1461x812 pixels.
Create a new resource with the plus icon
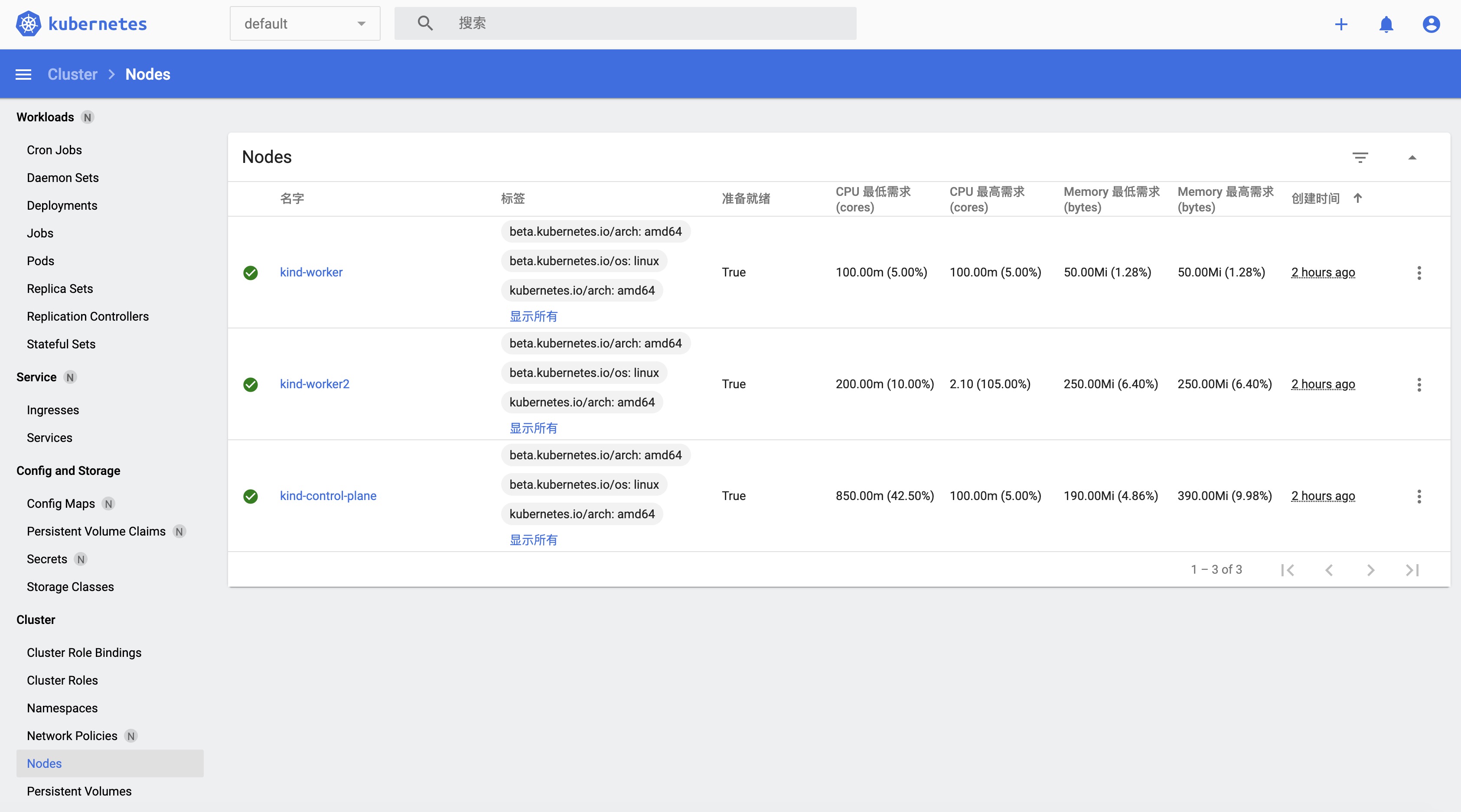coord(1341,24)
